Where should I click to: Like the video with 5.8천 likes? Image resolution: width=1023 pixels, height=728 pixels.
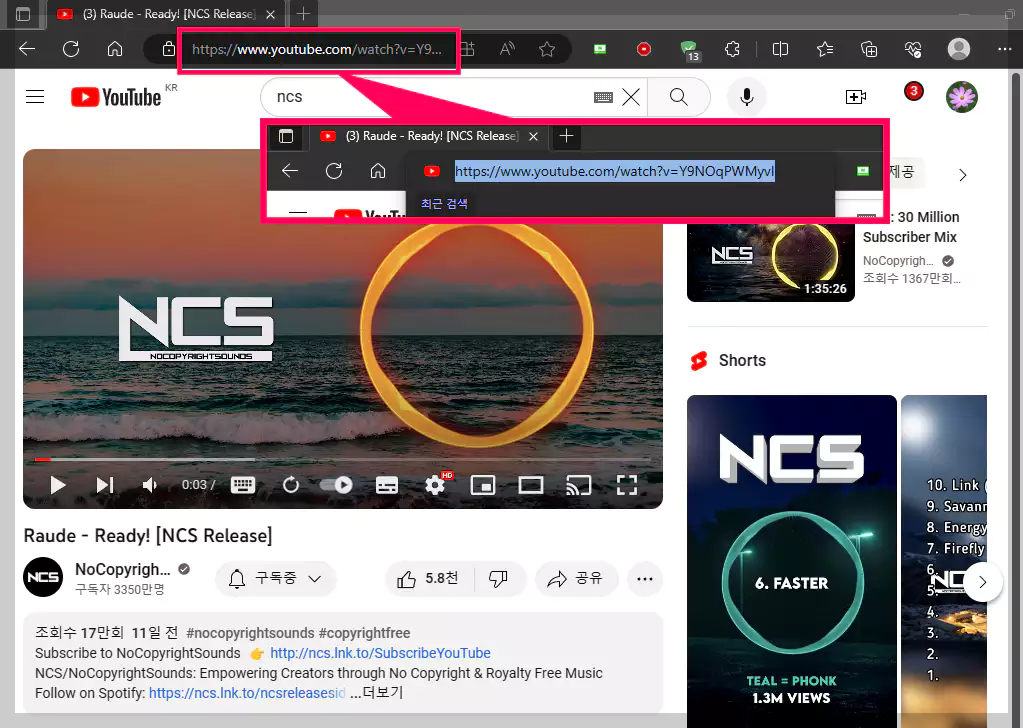(429, 579)
